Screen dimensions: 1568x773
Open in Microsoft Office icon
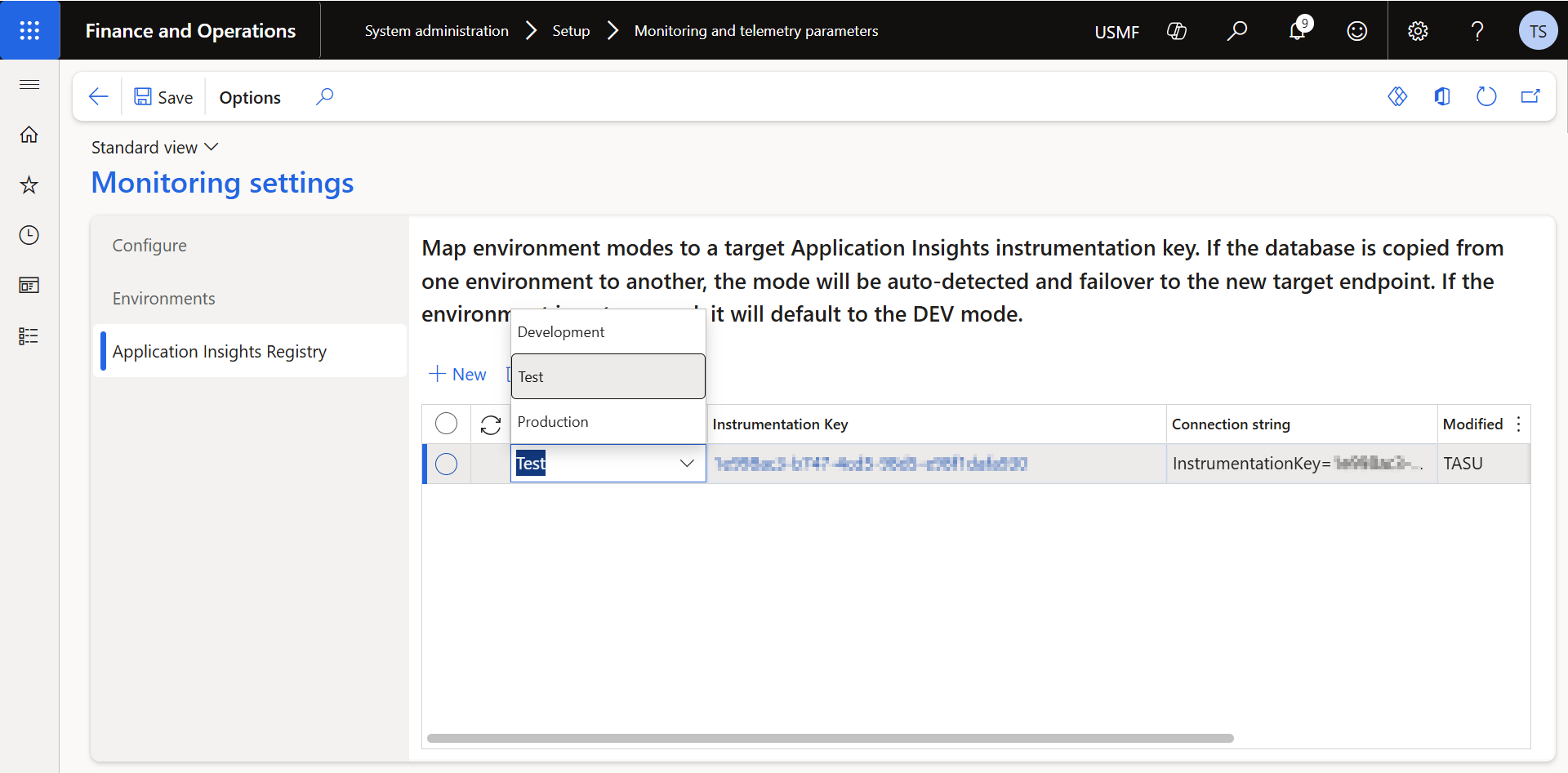[1442, 97]
